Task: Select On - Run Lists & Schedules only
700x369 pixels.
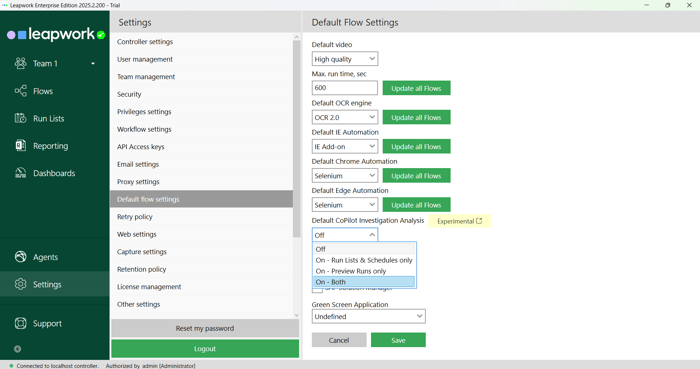Action: [x=364, y=260]
